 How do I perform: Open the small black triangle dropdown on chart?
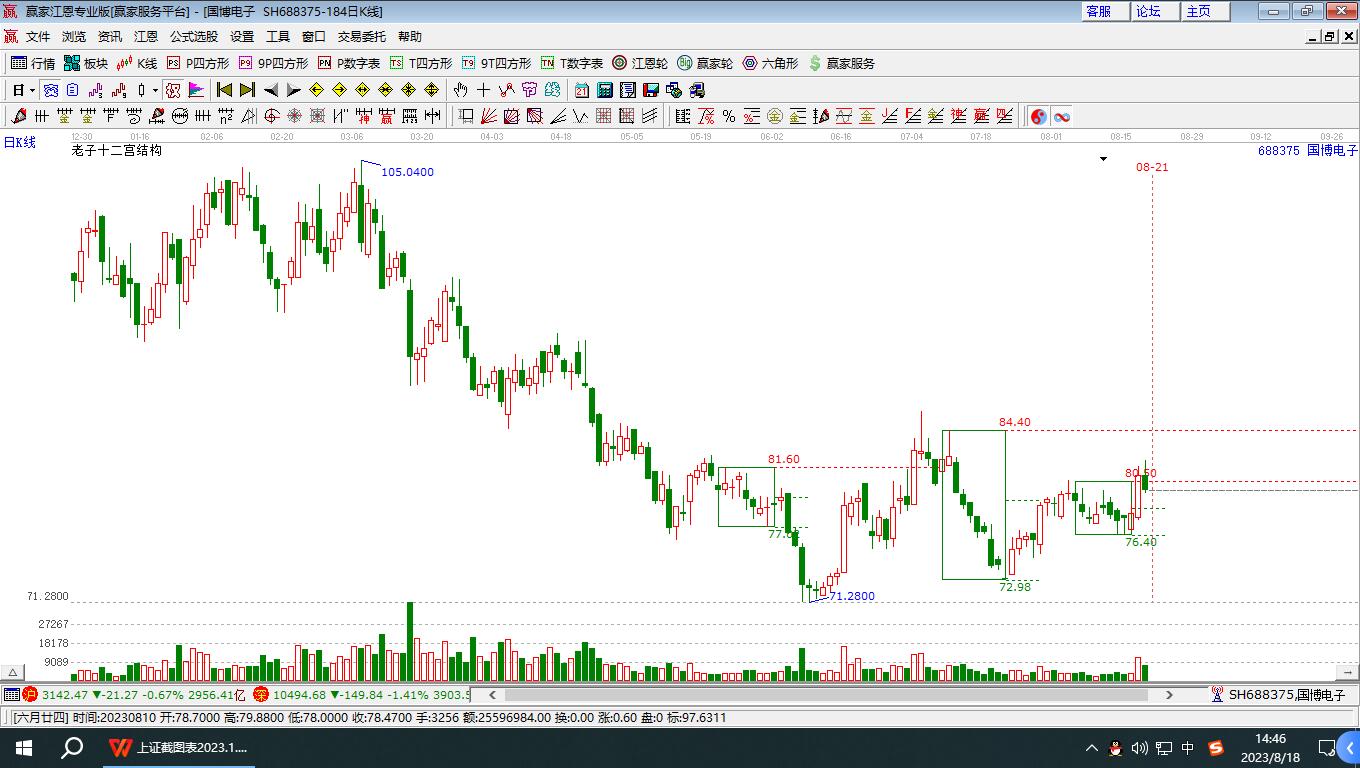[1103, 158]
